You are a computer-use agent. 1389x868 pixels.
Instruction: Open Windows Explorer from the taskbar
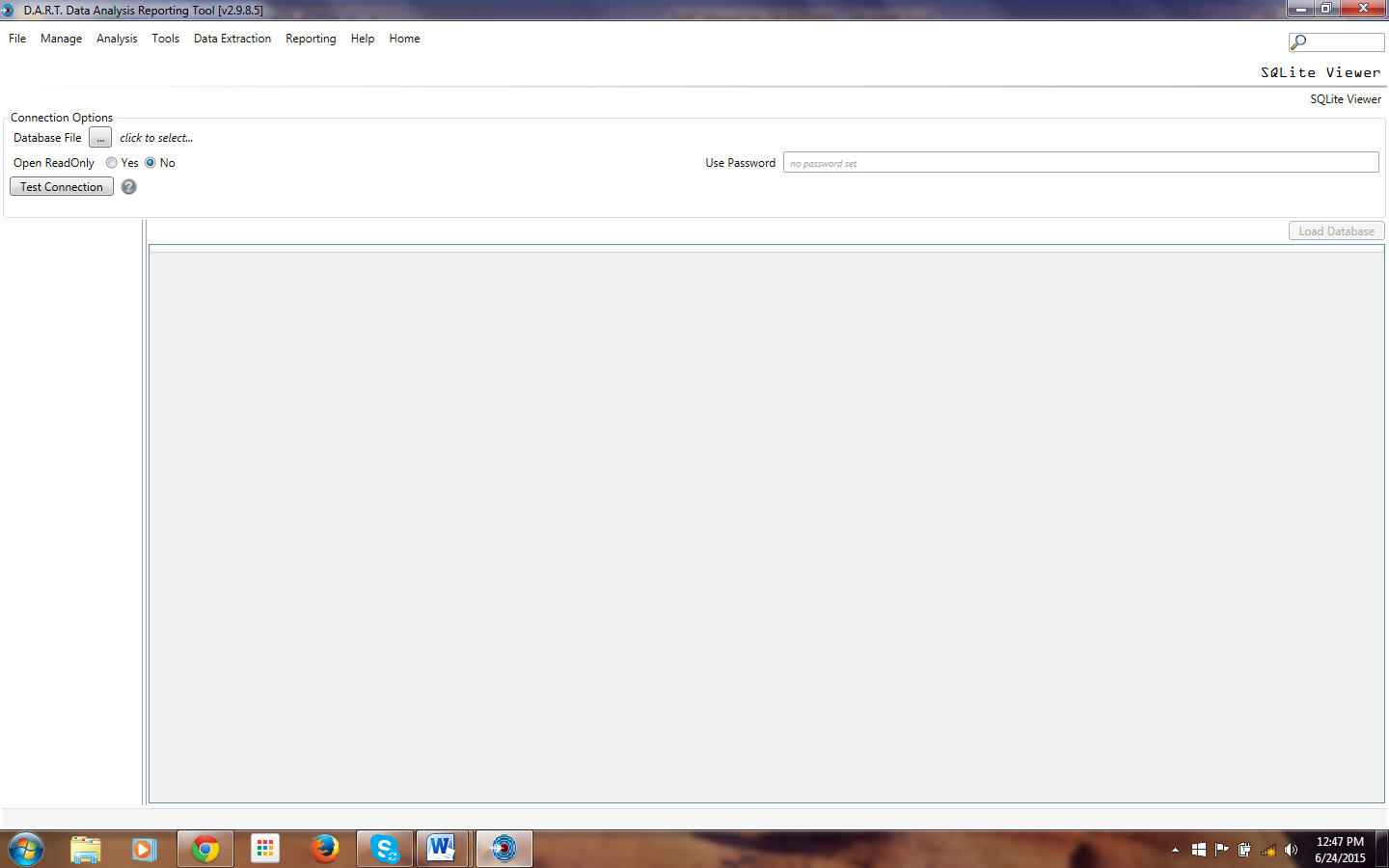pyautogui.click(x=86, y=849)
